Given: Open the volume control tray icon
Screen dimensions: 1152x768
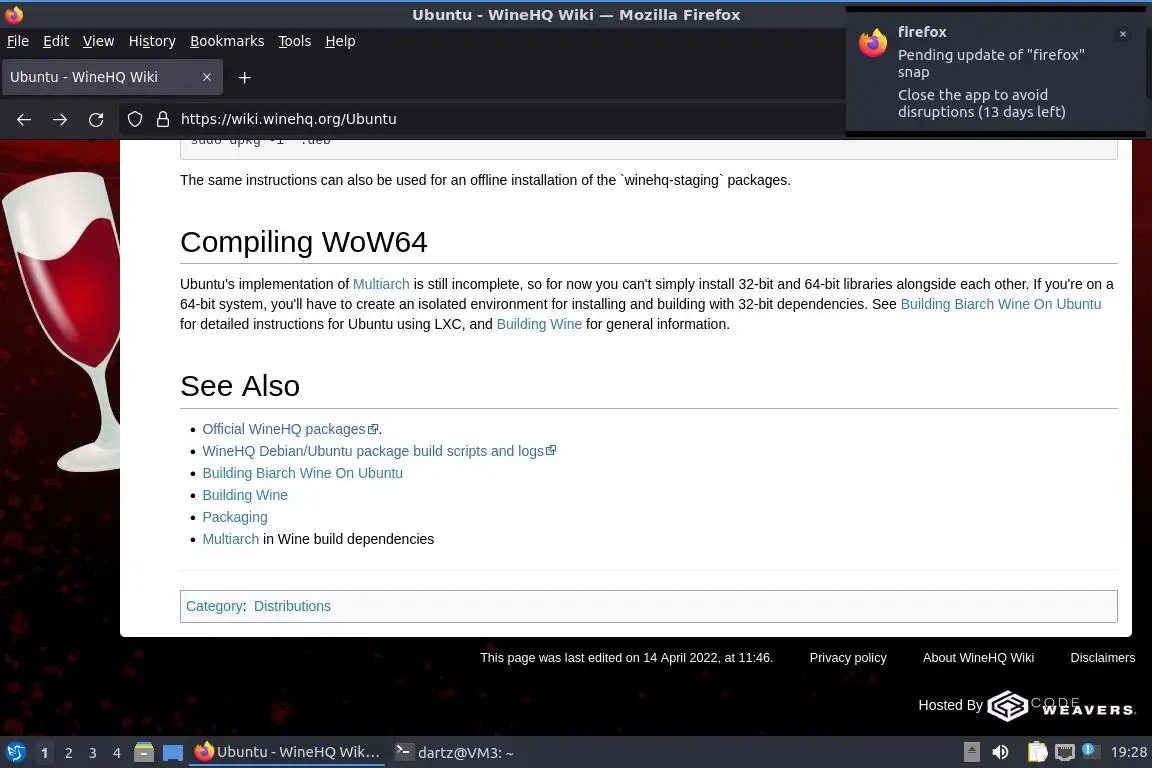Looking at the screenshot, I should [1000, 752].
